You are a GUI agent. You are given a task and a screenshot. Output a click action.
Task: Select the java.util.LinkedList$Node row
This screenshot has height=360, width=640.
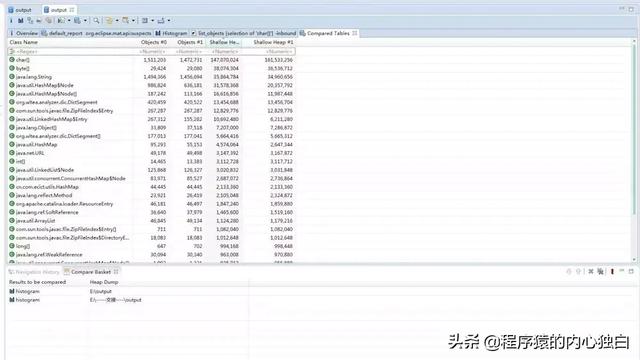pos(151,170)
